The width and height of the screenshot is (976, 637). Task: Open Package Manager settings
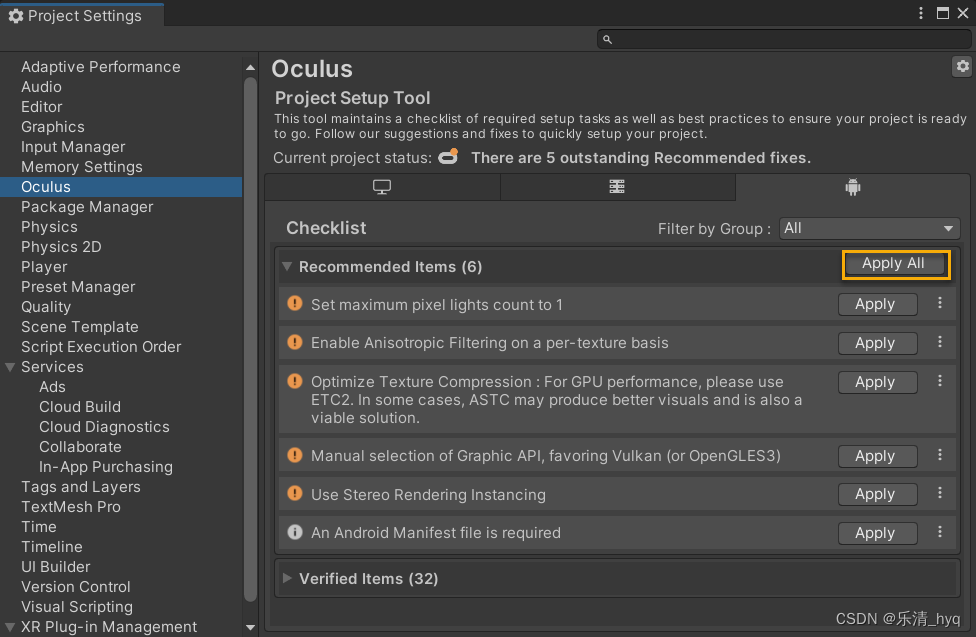click(87, 207)
